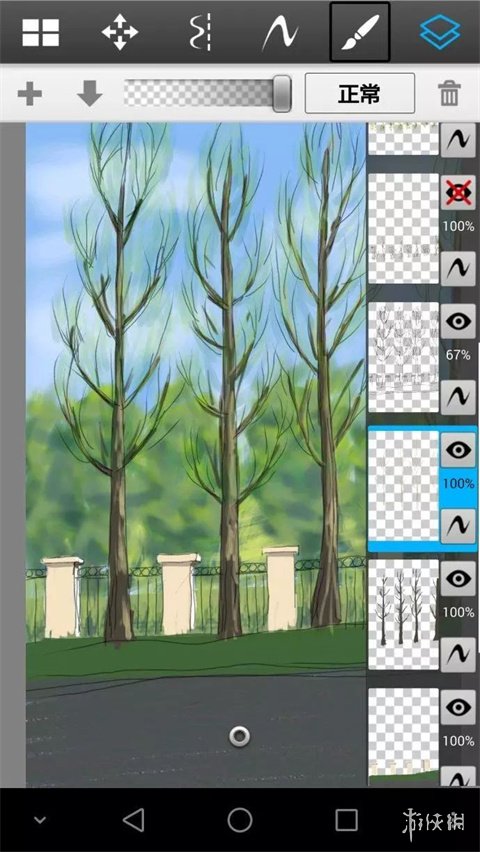Image resolution: width=480 pixels, height=852 pixels.
Task: Click the layer opacity slider handle
Action: [x=282, y=94]
